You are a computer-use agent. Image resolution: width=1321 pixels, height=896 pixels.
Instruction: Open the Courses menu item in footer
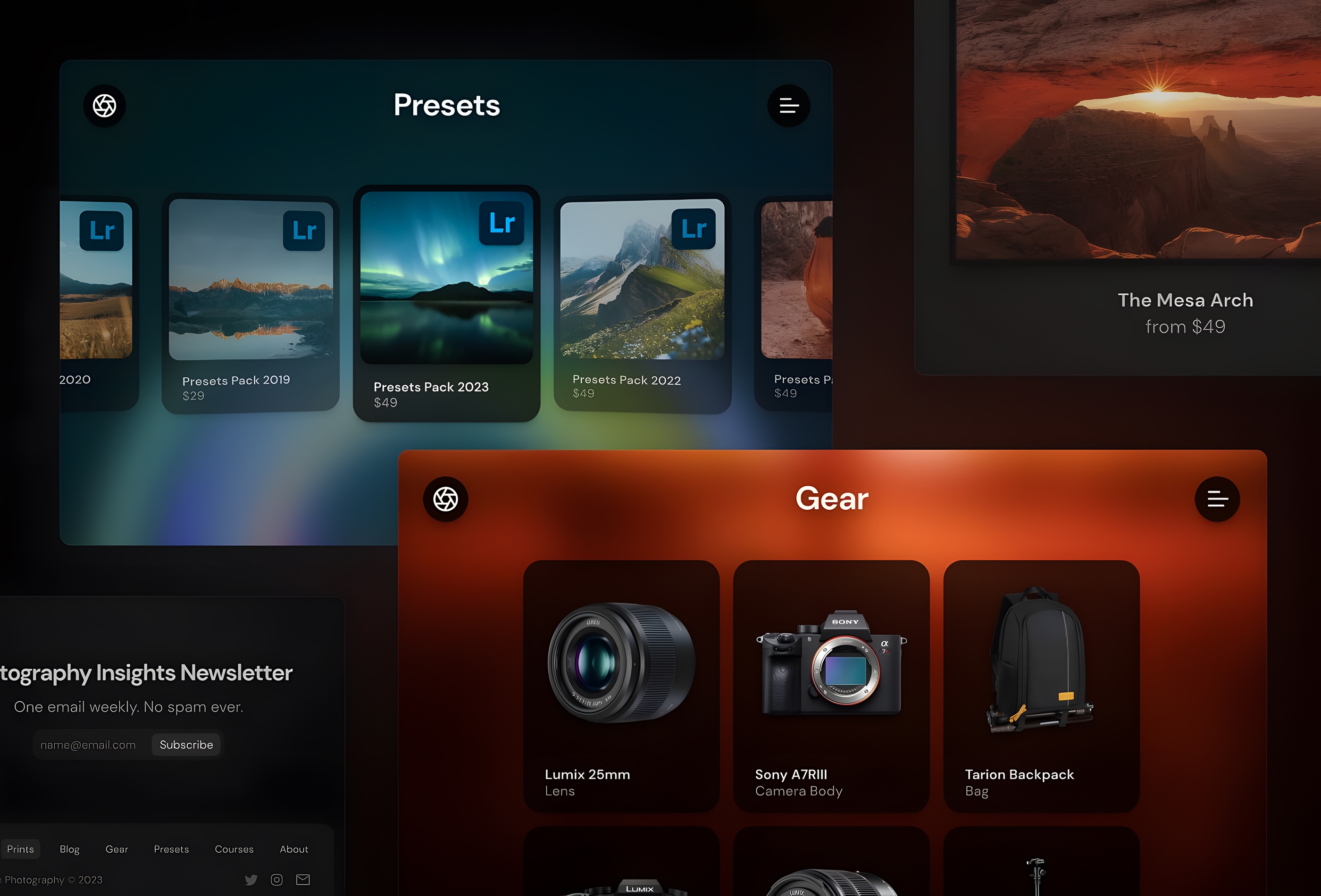click(234, 849)
